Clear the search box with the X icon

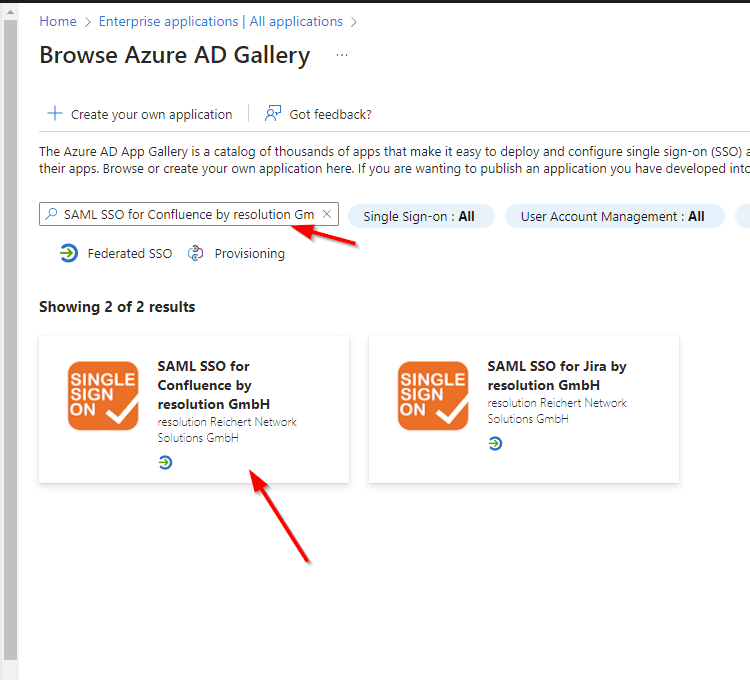click(326, 215)
